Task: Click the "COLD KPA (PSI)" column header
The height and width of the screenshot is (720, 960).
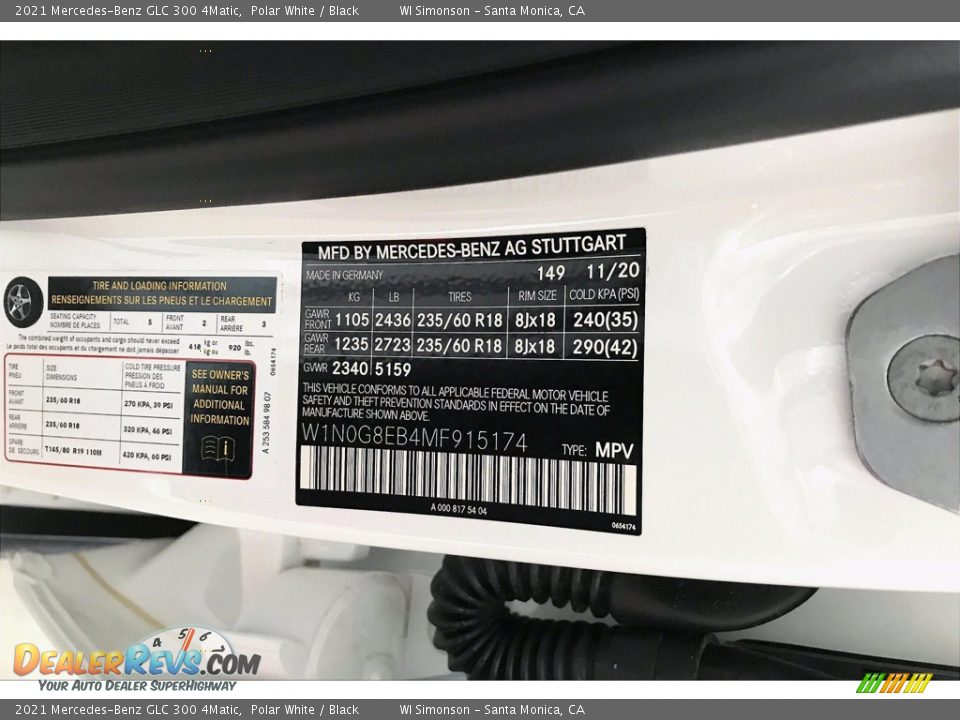Action: point(604,294)
